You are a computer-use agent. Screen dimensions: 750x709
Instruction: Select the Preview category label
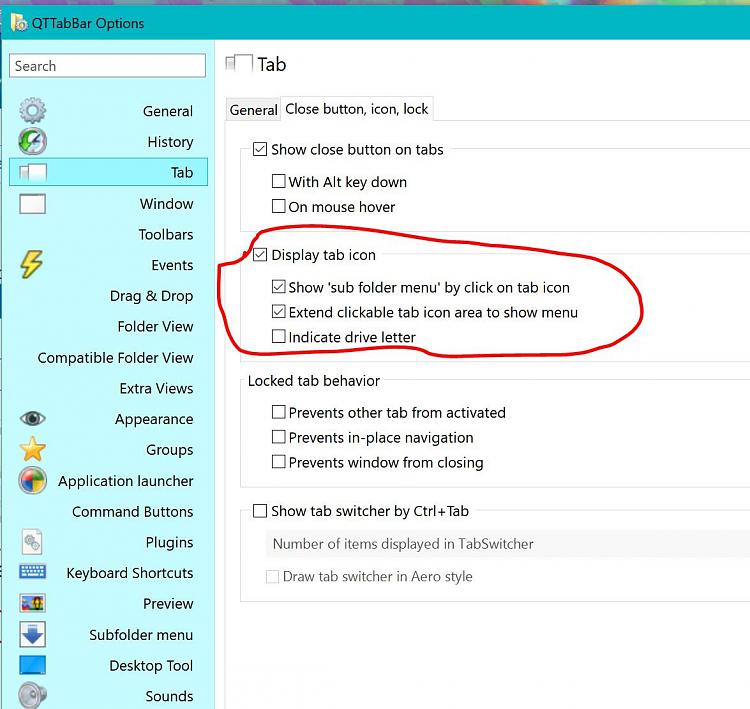click(168, 604)
